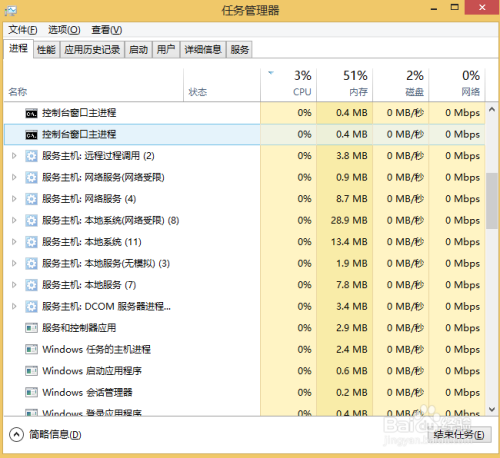The image size is (500, 458).
Task: Switch to the 用户 tab
Action: point(166,50)
